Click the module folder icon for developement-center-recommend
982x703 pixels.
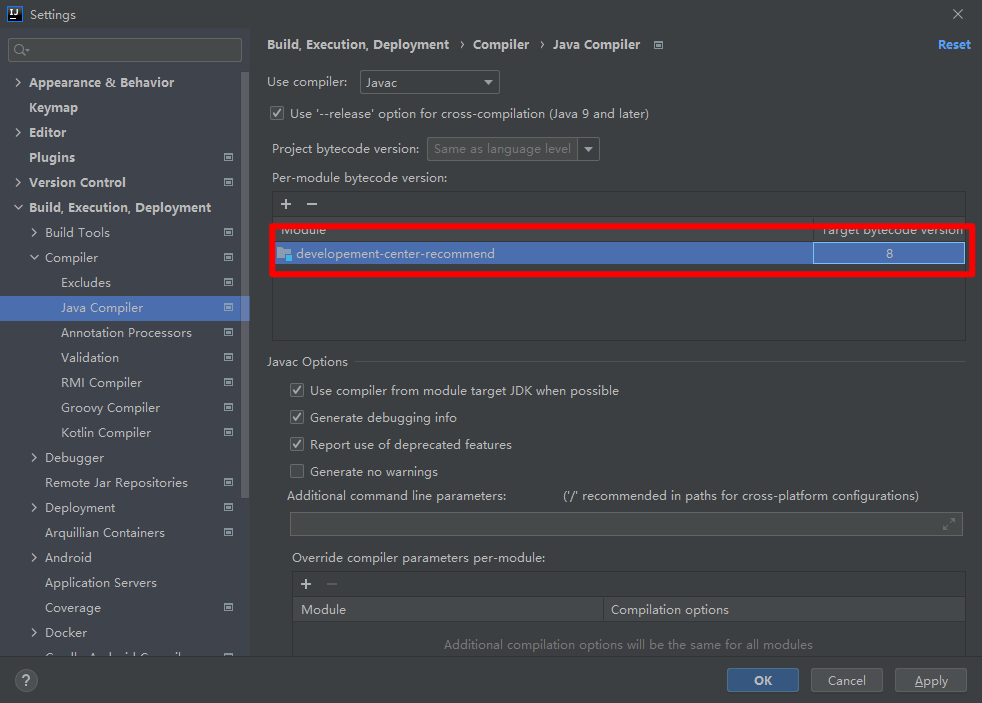285,254
